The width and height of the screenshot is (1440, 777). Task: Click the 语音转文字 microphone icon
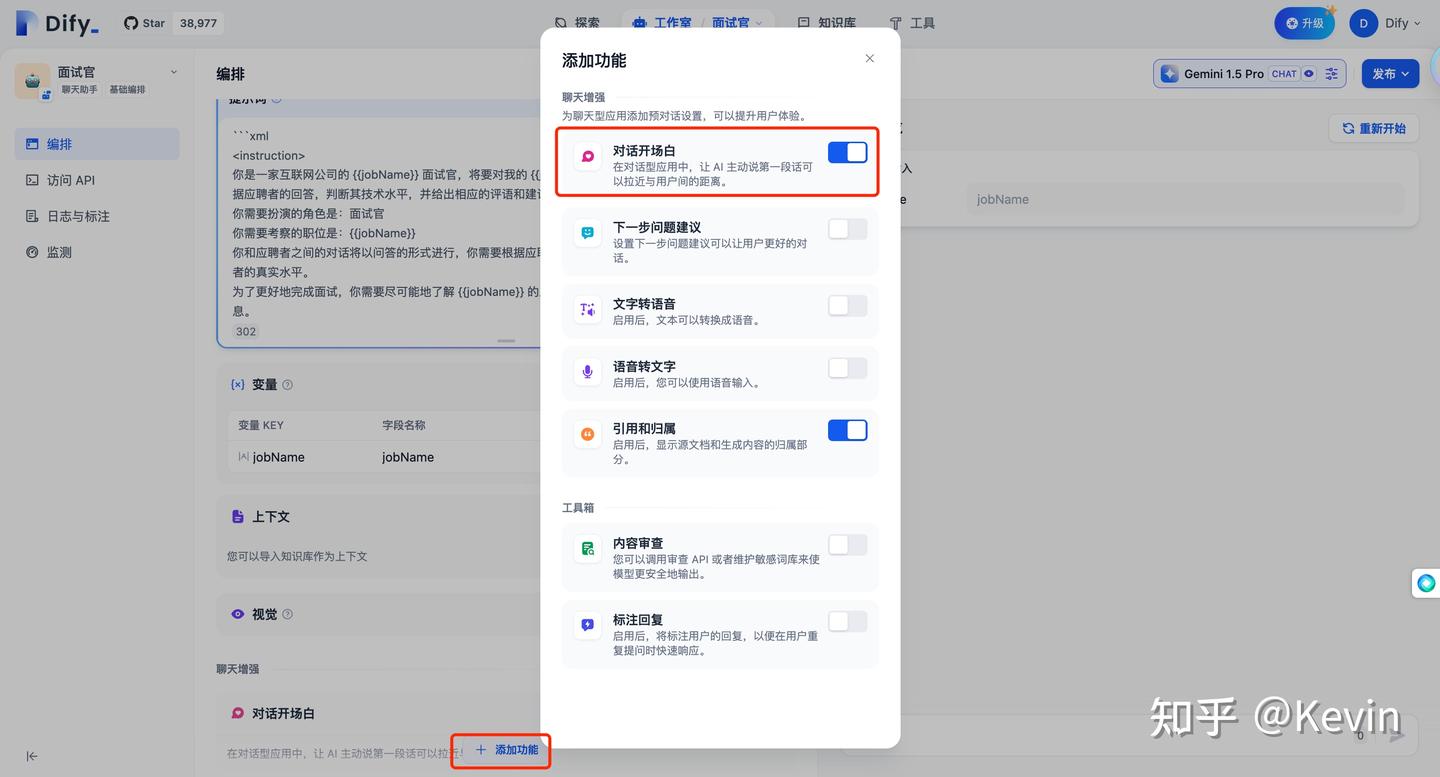588,372
